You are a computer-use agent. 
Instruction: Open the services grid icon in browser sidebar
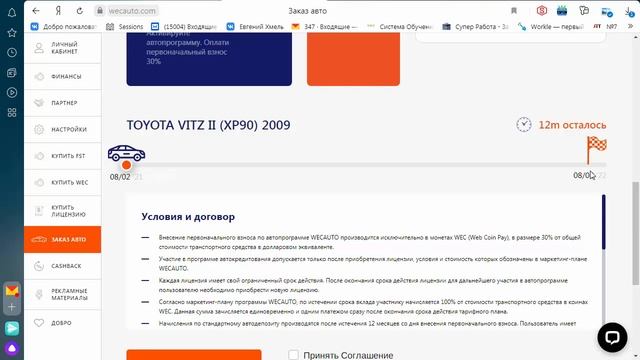click(x=12, y=113)
